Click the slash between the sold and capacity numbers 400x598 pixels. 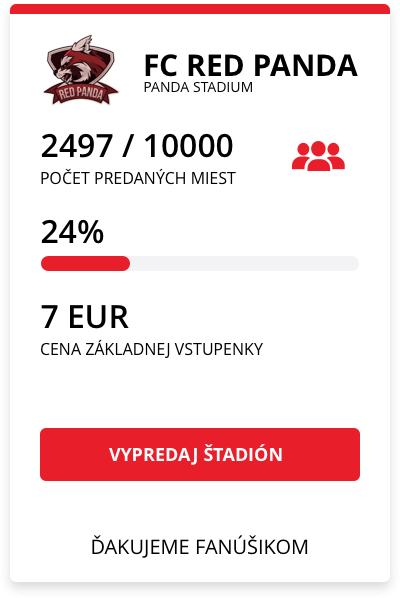[129, 146]
